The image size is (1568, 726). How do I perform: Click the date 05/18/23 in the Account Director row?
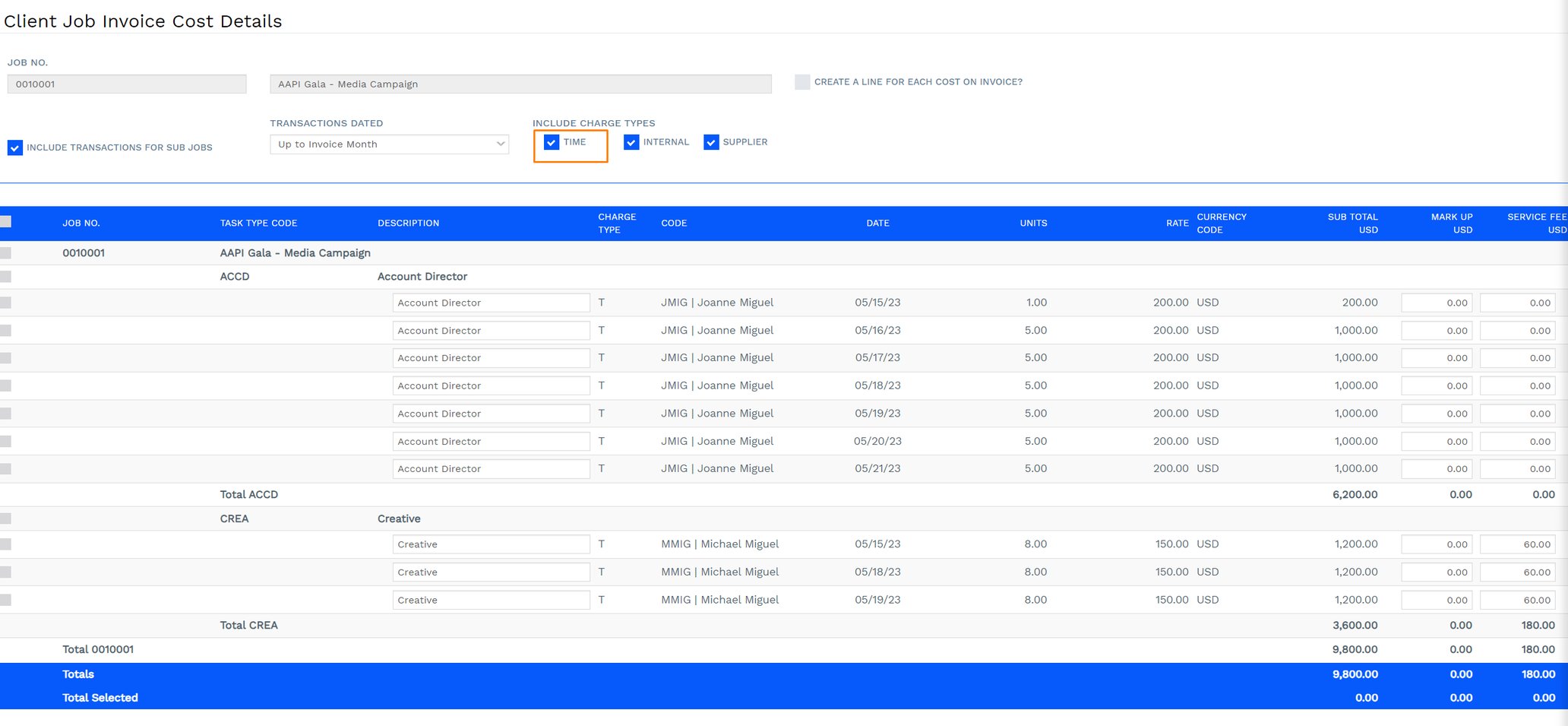[x=877, y=386]
